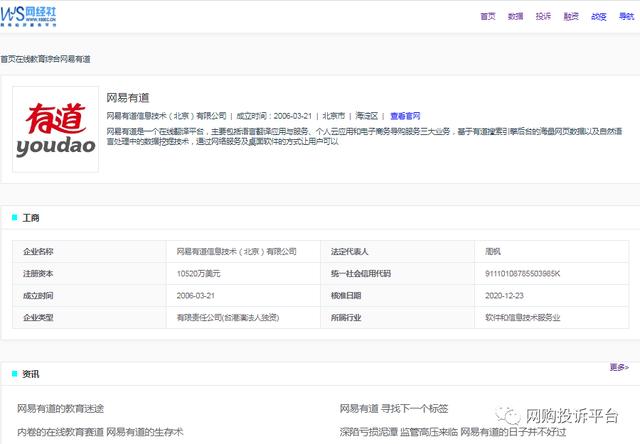Open article 内卷的在线教育赛道 网易有道的生存术
This screenshot has width=640, height=444.
pyautogui.click(x=100, y=432)
